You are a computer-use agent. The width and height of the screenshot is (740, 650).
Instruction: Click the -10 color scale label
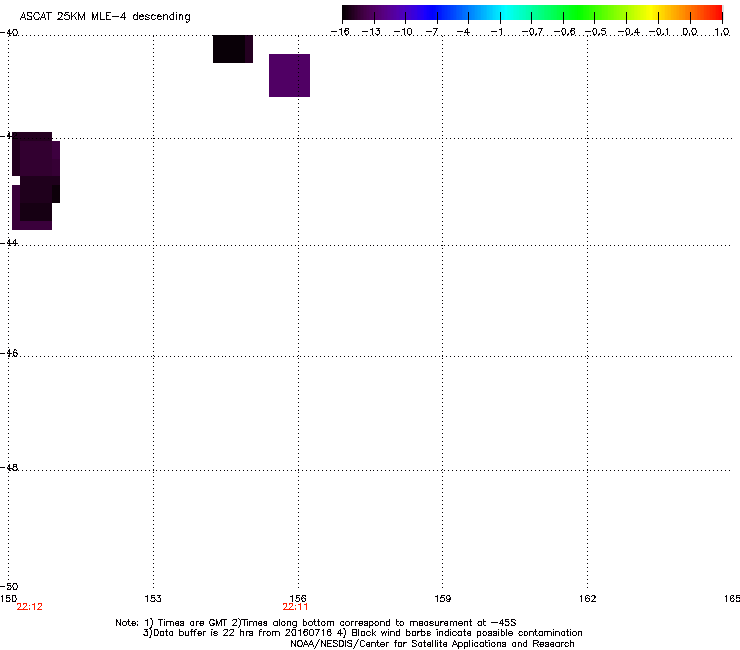point(403,32)
